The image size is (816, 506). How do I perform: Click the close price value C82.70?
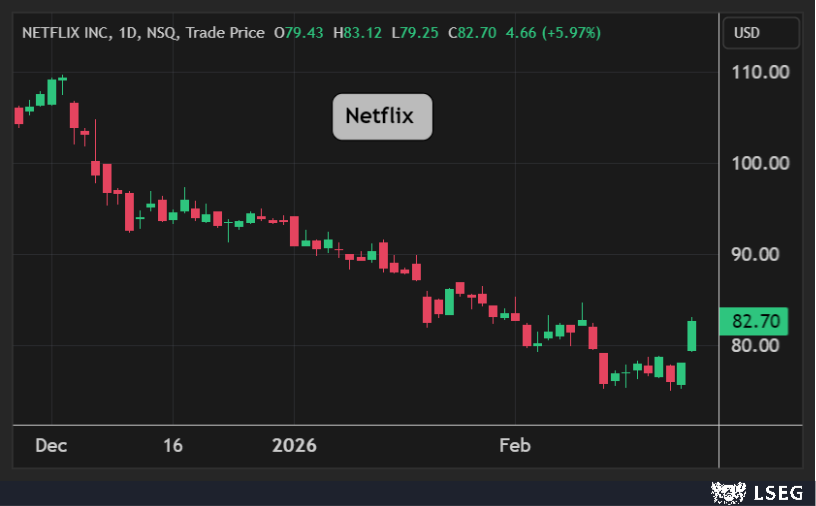point(474,33)
